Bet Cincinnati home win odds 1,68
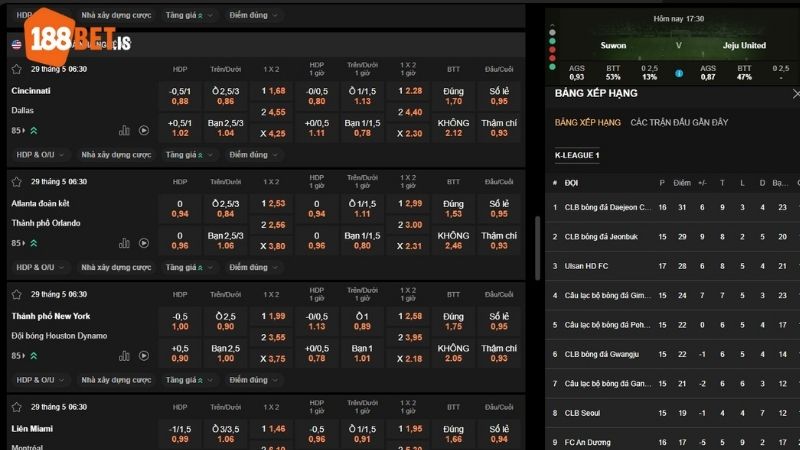The width and height of the screenshot is (800, 450). click(x=272, y=91)
